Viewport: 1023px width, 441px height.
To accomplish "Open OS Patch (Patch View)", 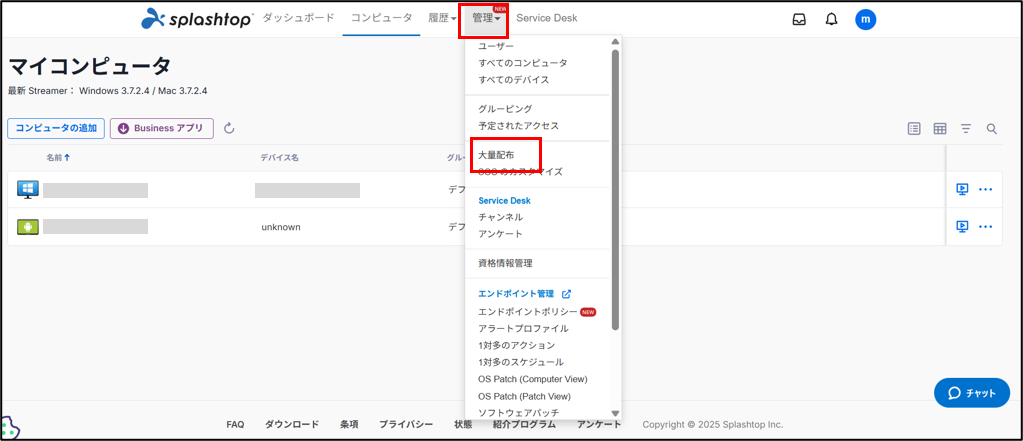I will click(524, 396).
